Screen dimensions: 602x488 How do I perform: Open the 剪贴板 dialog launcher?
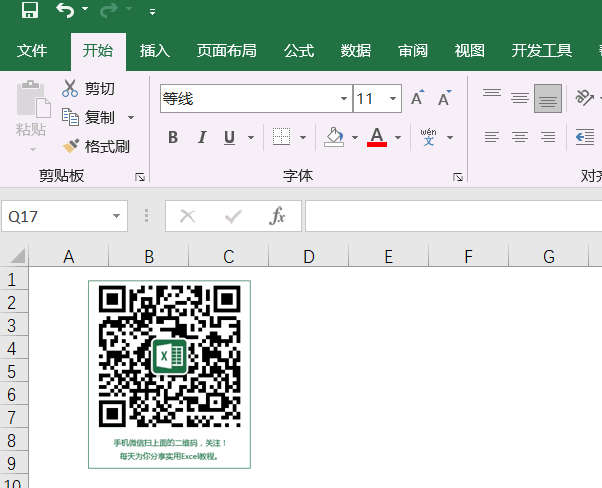[x=140, y=177]
